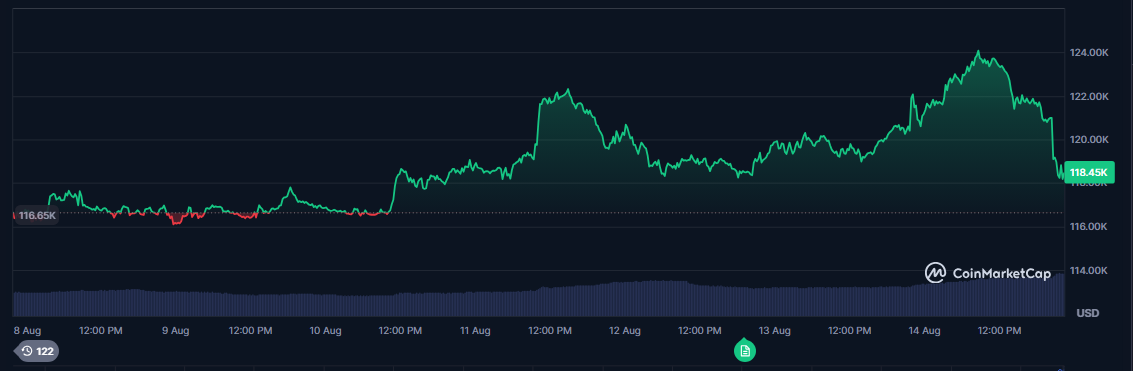The image size is (1133, 371).
Task: Select the 118.45K current price tag
Action: (x=1090, y=172)
